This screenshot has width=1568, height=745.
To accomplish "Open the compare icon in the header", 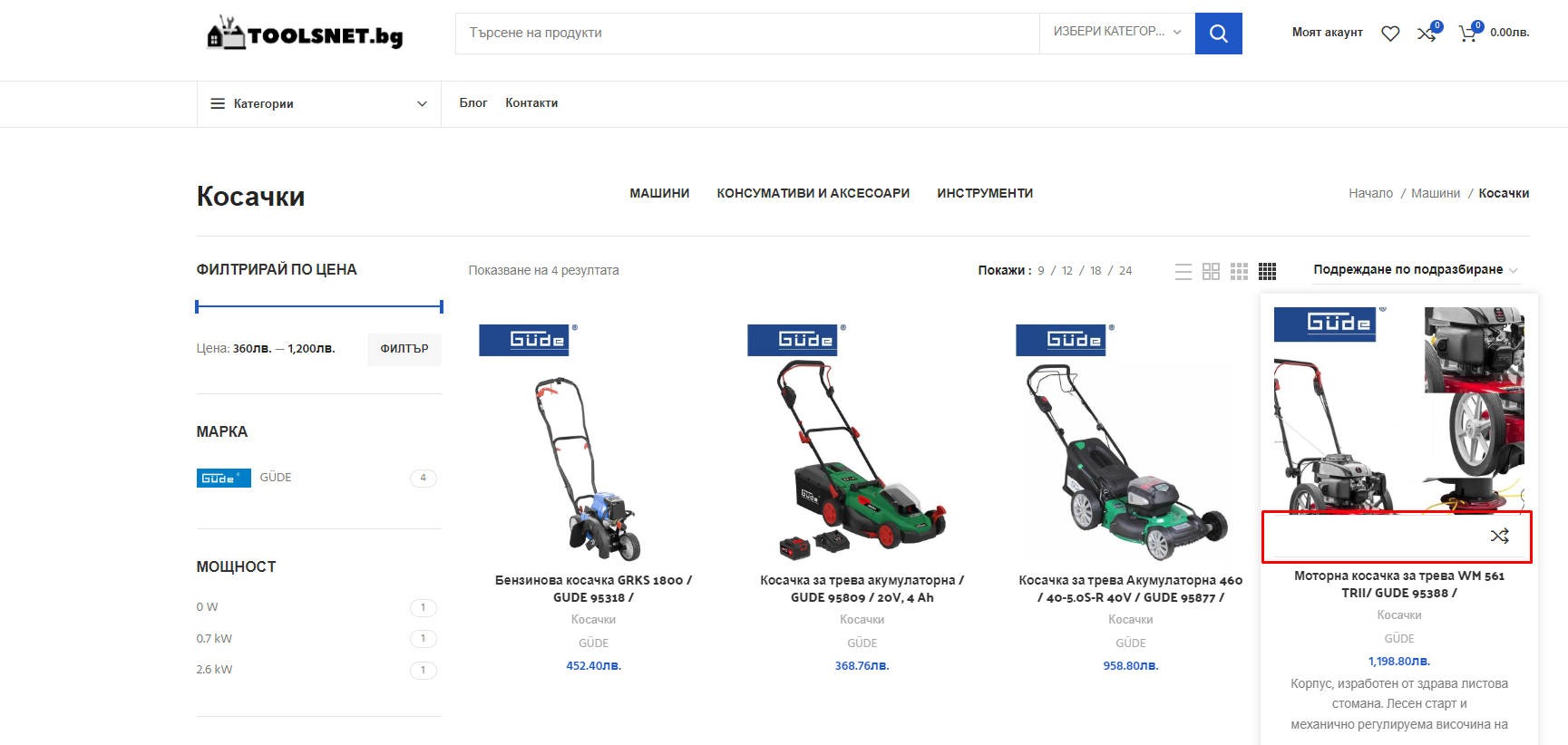I will tap(1427, 34).
